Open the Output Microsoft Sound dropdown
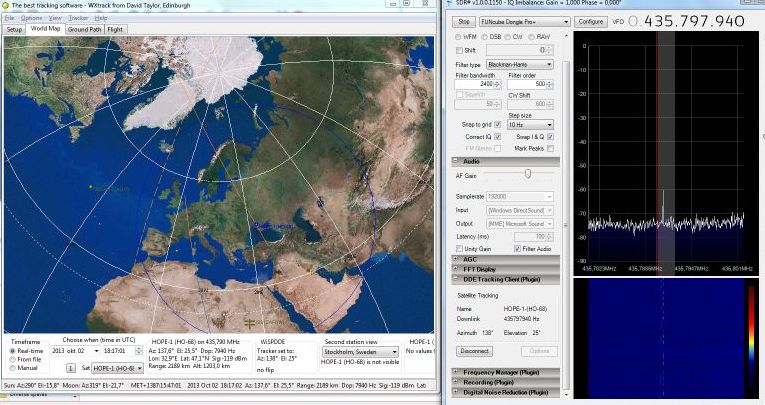The height and width of the screenshot is (405, 765). pos(520,223)
